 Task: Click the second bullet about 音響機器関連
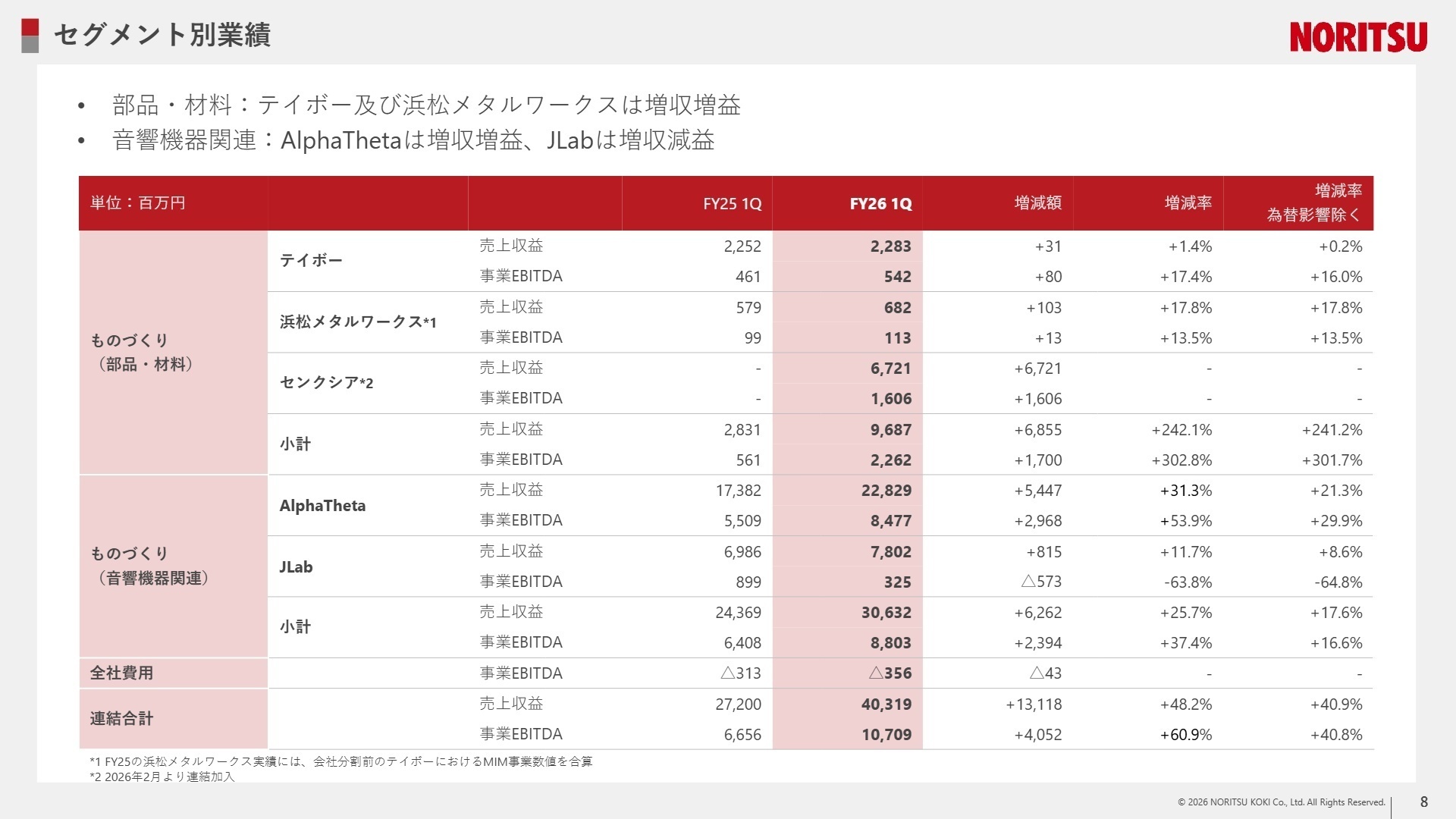(x=413, y=140)
